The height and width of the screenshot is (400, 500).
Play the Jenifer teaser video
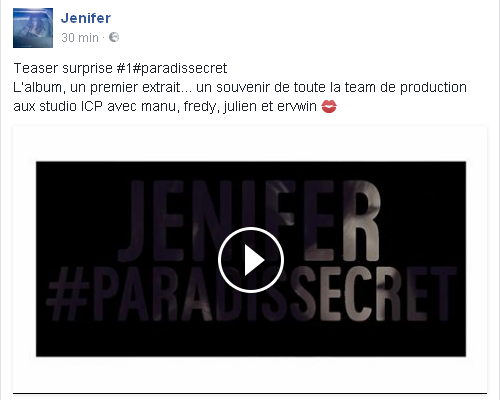[251, 260]
